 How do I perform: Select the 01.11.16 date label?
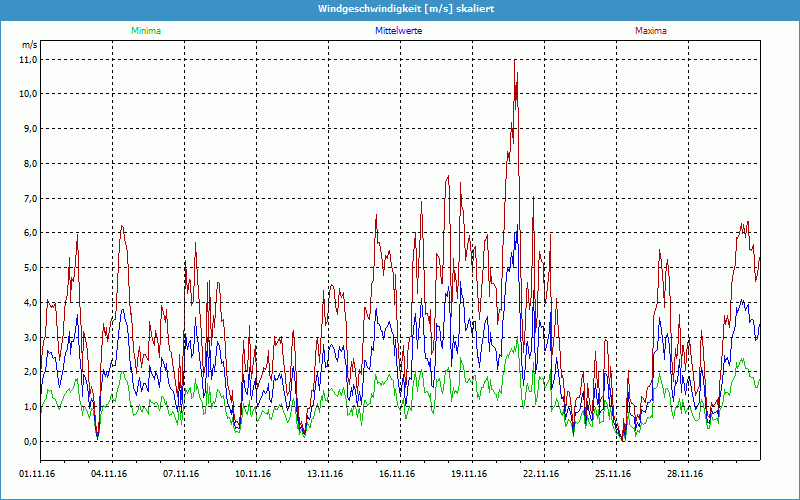(38, 475)
